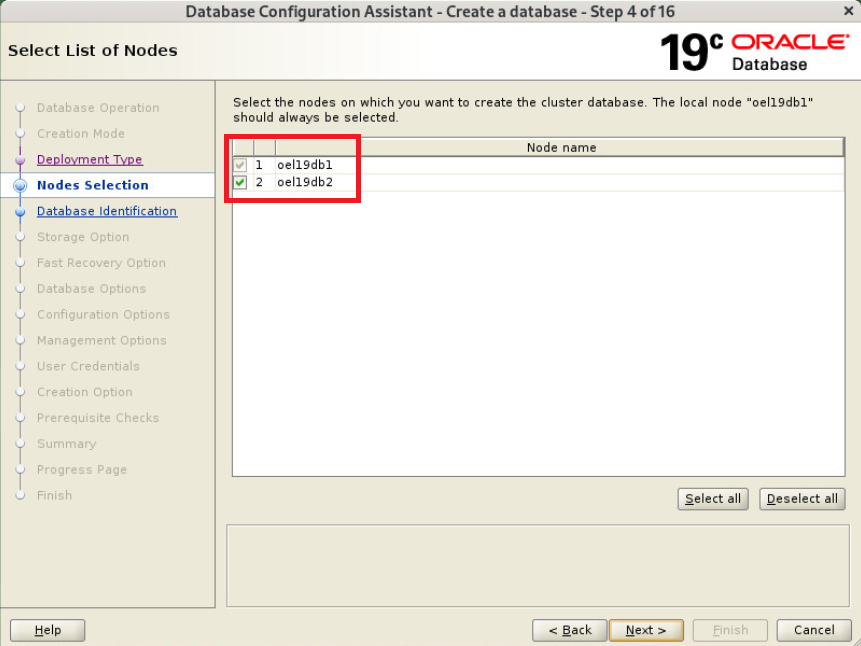Click the Management Options step
The height and width of the screenshot is (646, 861).
tap(102, 340)
